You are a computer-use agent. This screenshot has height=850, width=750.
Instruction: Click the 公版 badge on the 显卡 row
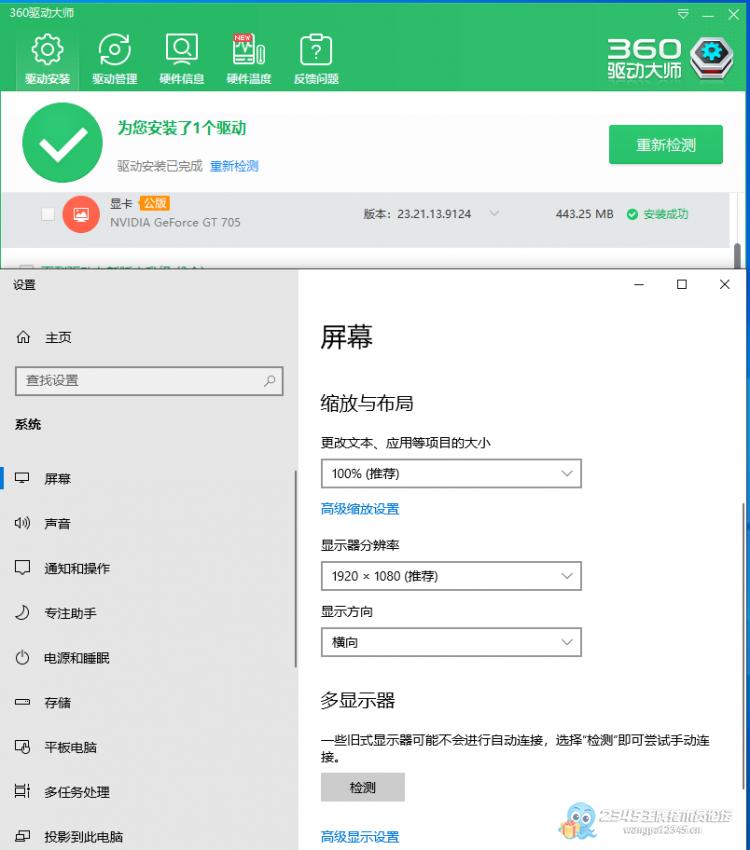pyautogui.click(x=154, y=203)
